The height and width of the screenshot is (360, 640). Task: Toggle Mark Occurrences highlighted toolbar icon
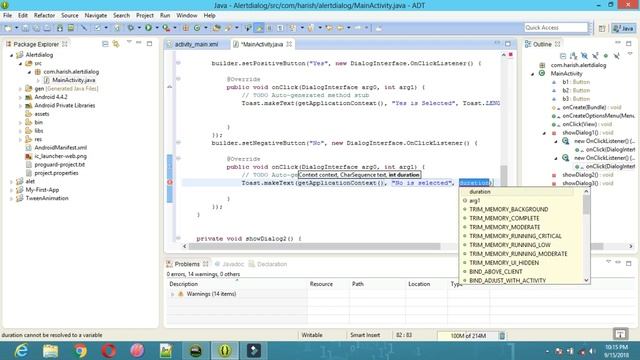click(x=259, y=28)
